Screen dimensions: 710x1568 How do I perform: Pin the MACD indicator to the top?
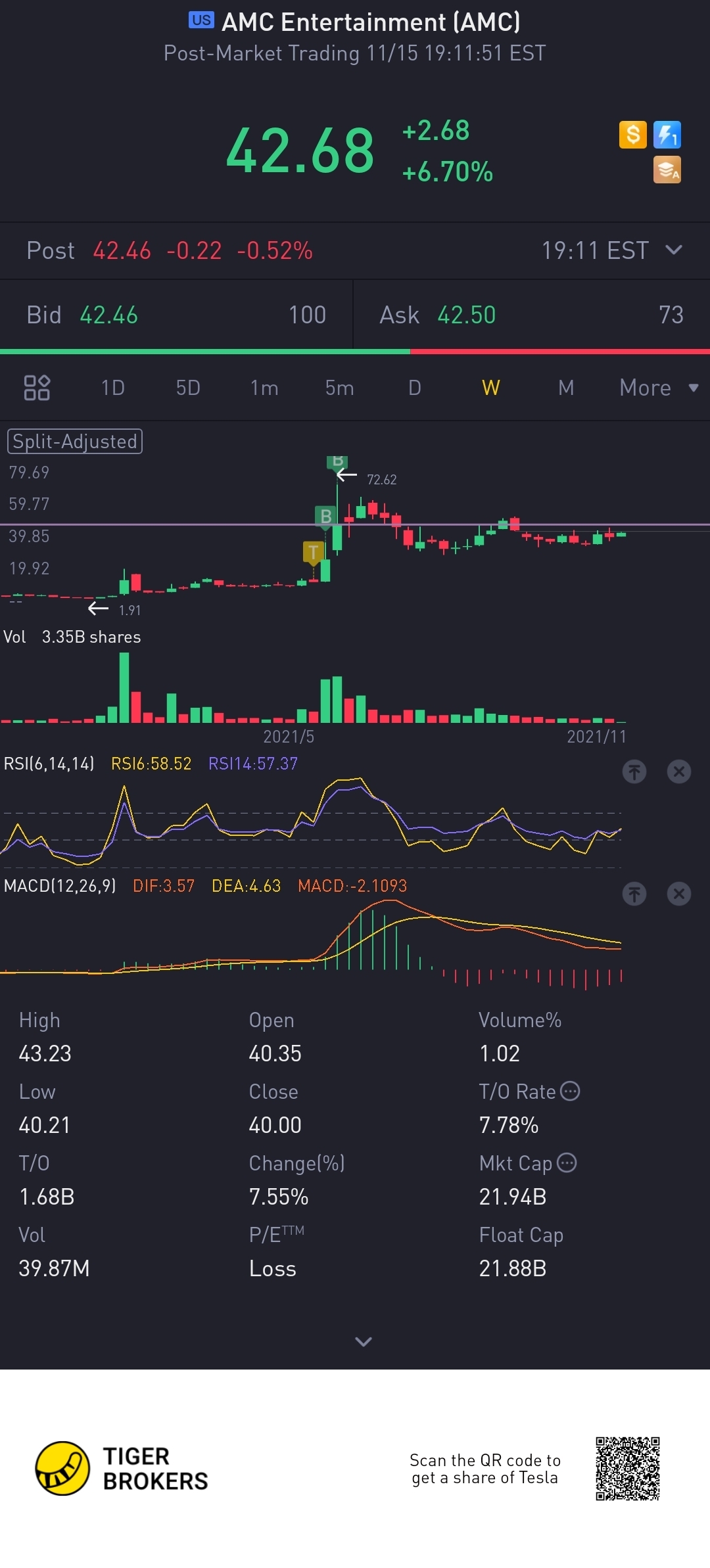(634, 894)
